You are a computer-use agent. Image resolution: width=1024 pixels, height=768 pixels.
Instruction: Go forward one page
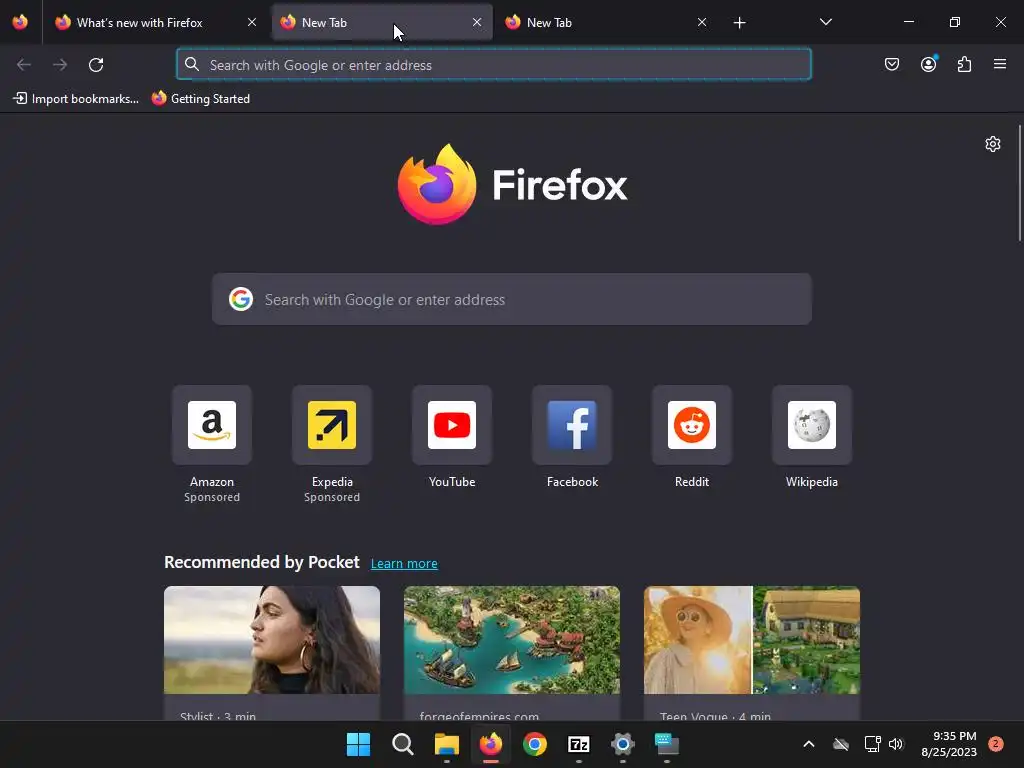point(60,65)
